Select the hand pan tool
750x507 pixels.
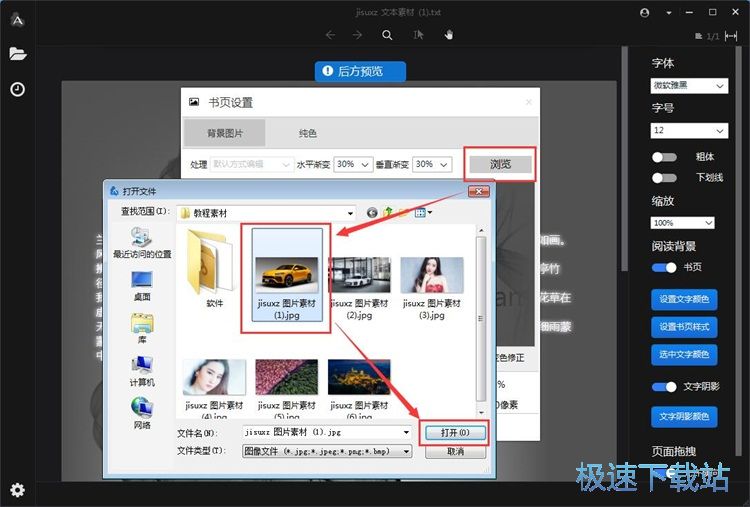coord(449,35)
